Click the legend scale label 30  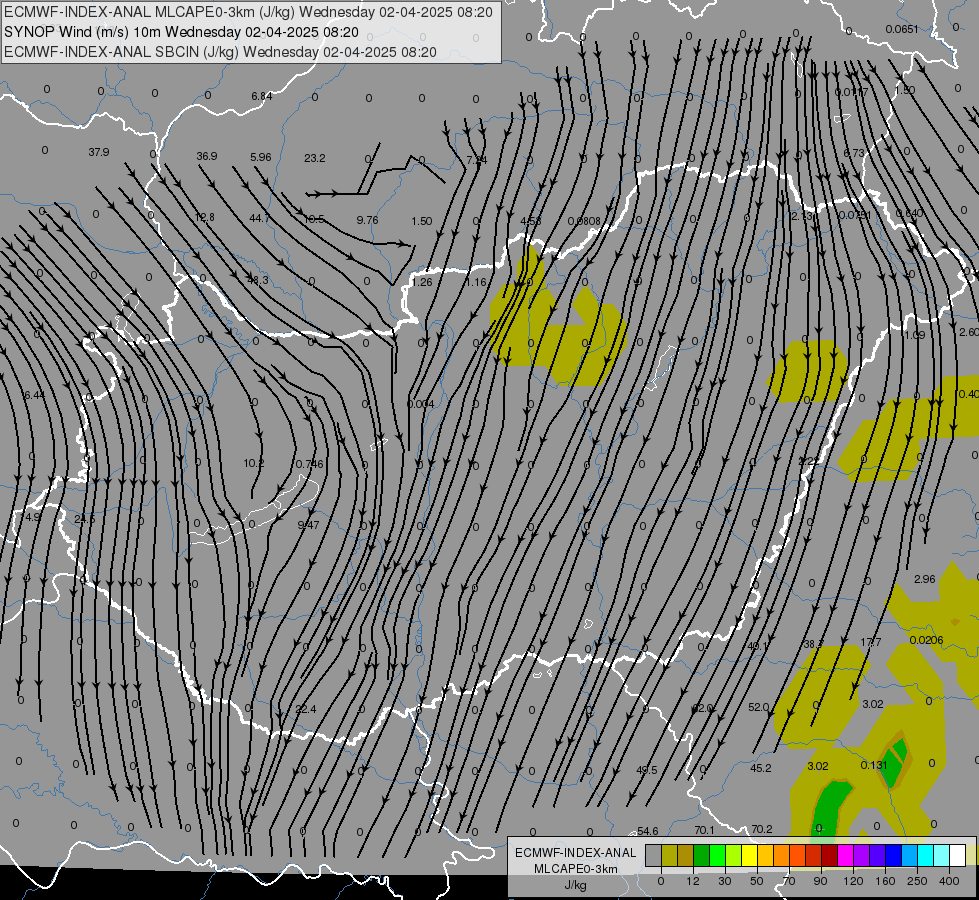[x=725, y=881]
